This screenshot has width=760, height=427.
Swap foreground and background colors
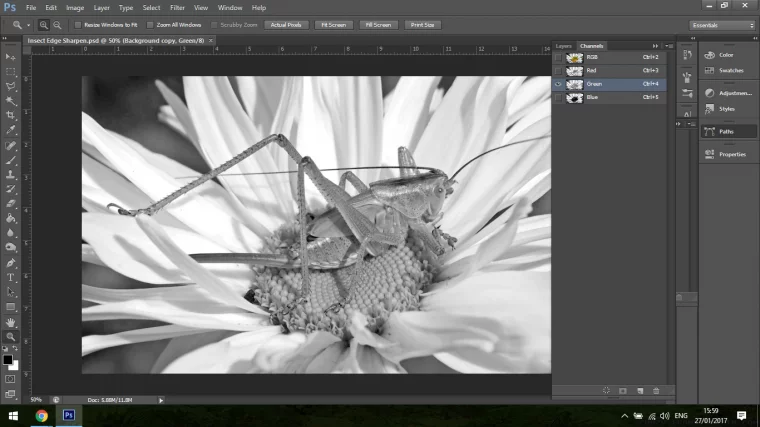[x=15, y=348]
